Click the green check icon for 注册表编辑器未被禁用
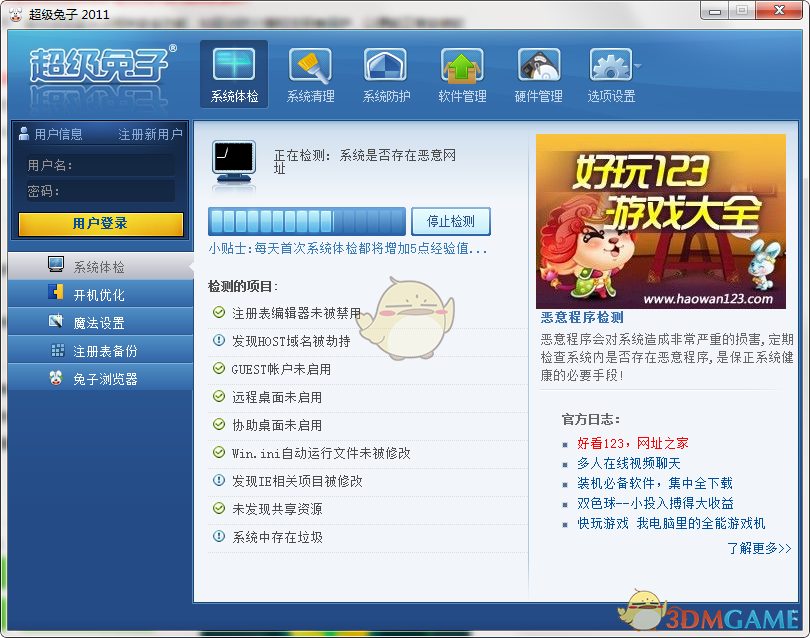The width and height of the screenshot is (810, 638). [x=219, y=312]
